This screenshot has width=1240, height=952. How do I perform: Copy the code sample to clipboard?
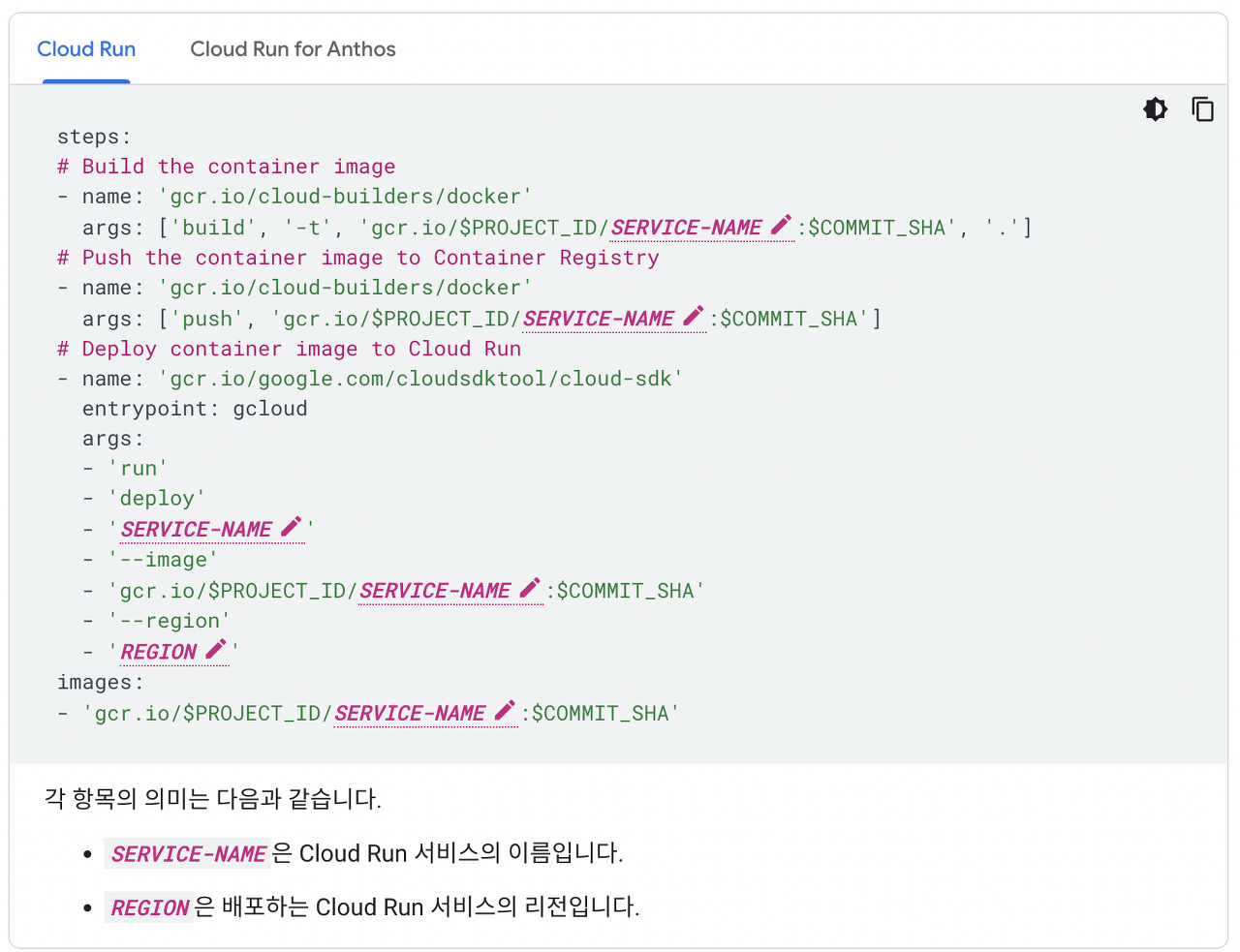[x=1202, y=109]
